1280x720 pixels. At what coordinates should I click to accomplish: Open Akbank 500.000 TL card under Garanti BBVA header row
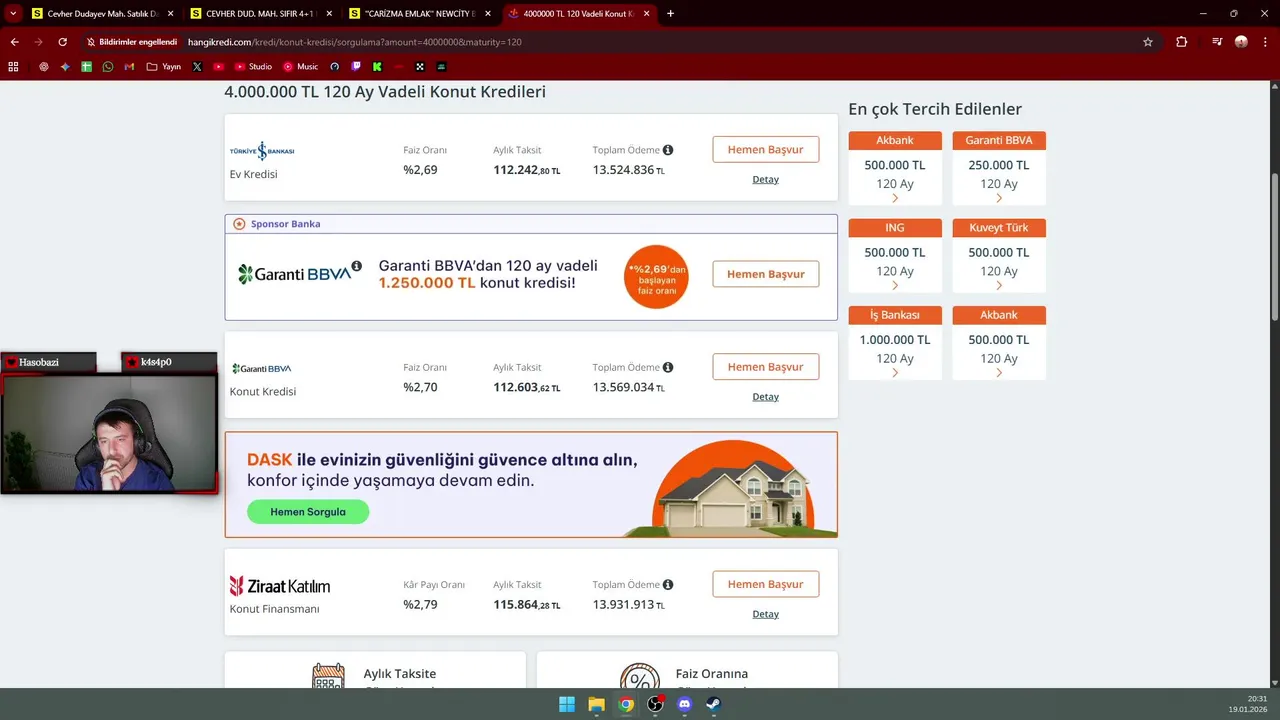[895, 168]
